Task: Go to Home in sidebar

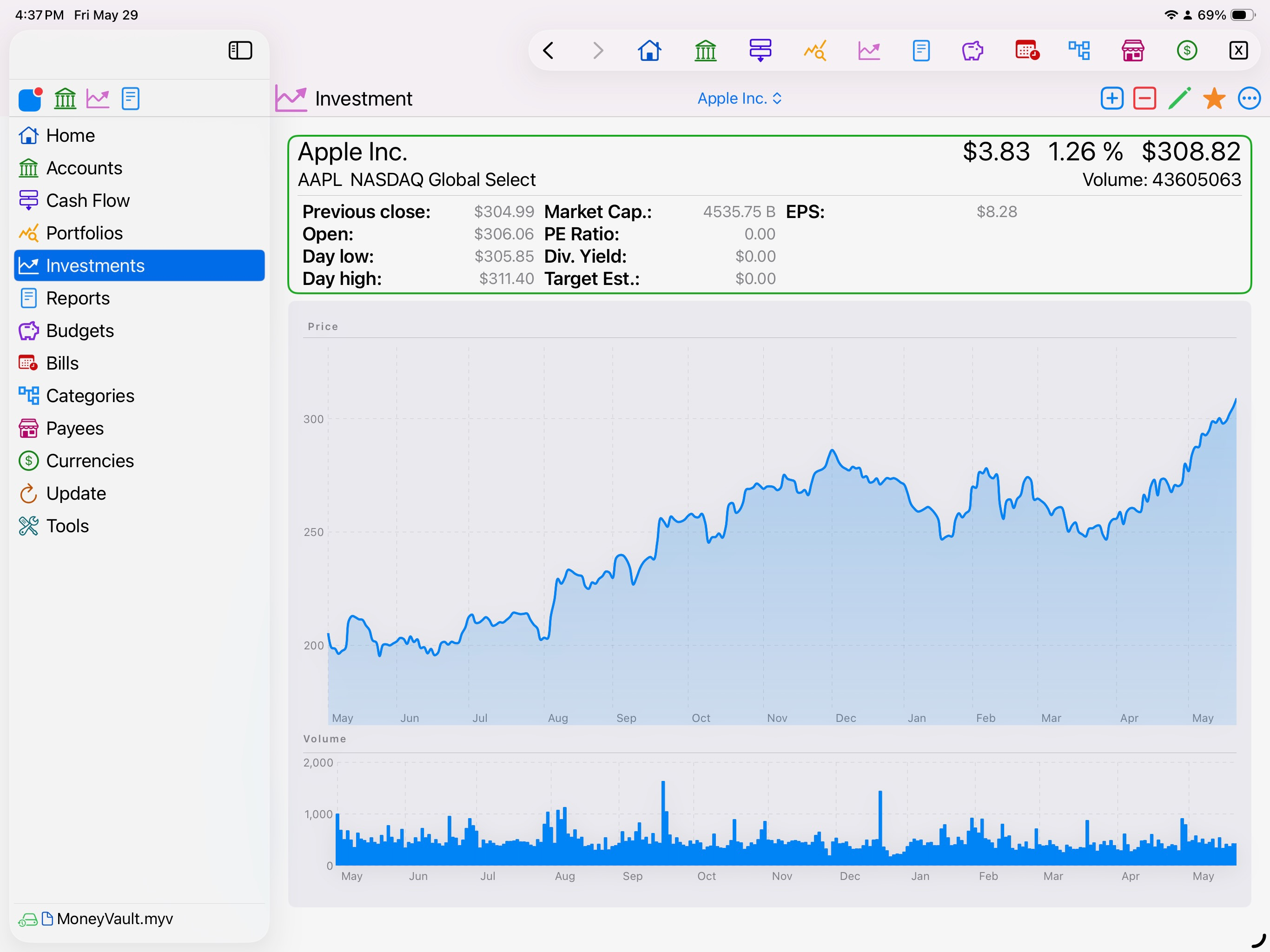Action: pos(139,136)
